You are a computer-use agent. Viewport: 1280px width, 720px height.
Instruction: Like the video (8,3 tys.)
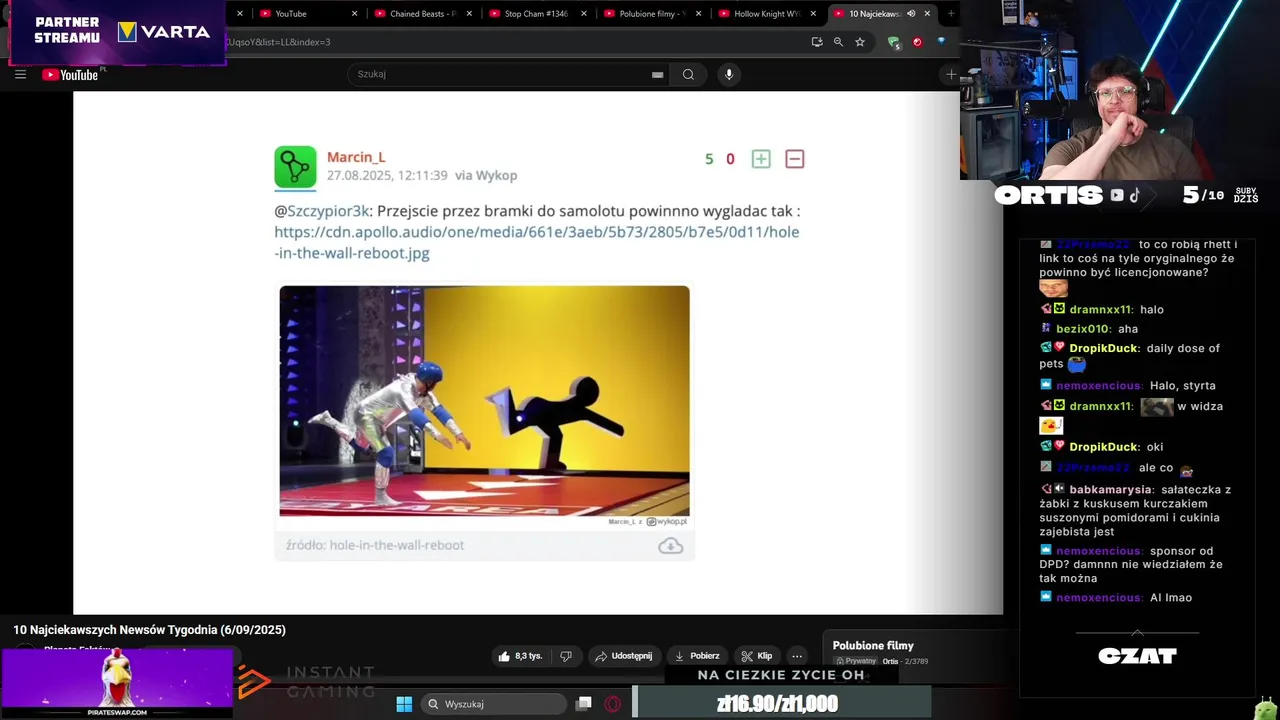520,656
